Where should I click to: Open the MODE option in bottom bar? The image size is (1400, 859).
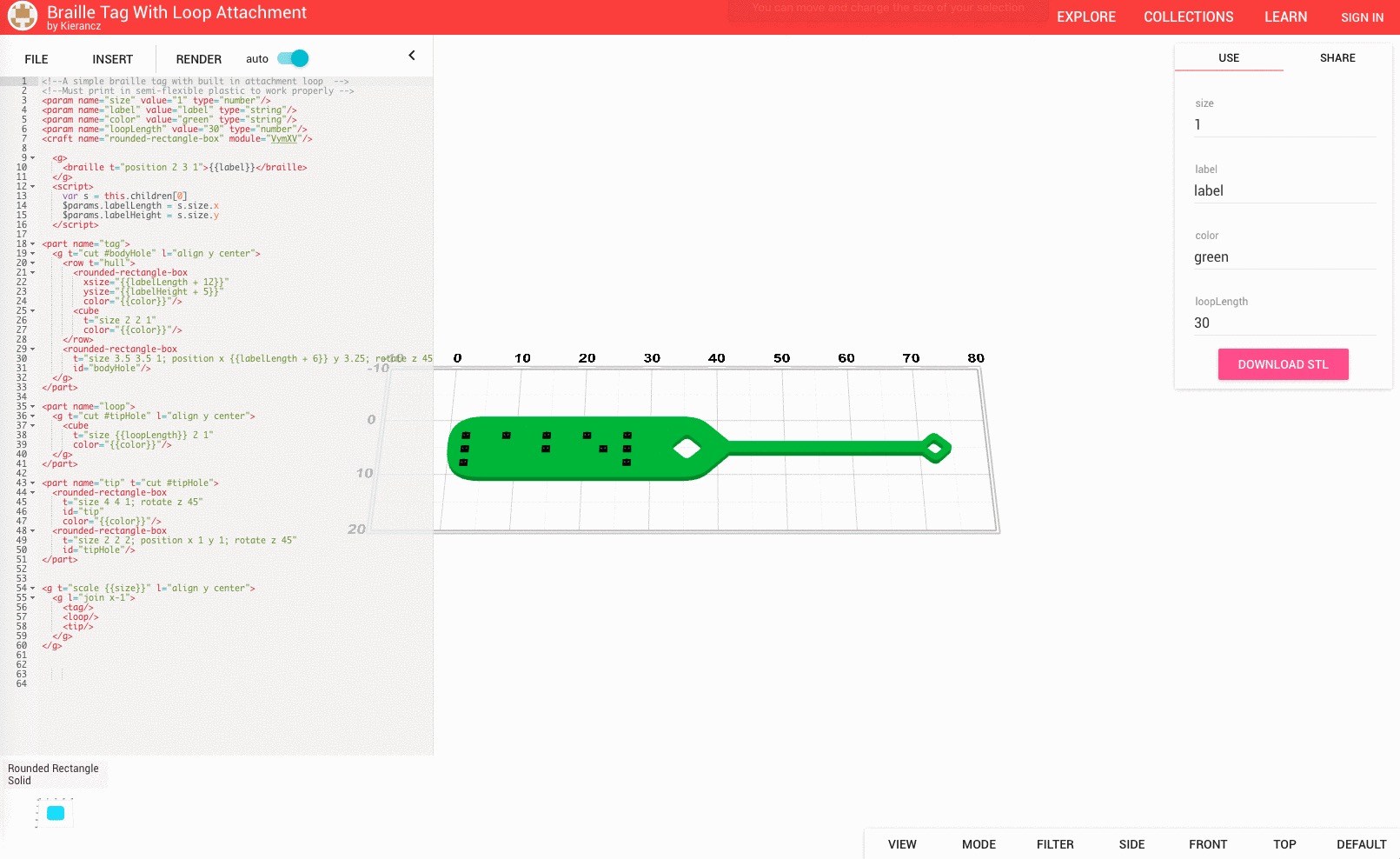click(x=979, y=844)
